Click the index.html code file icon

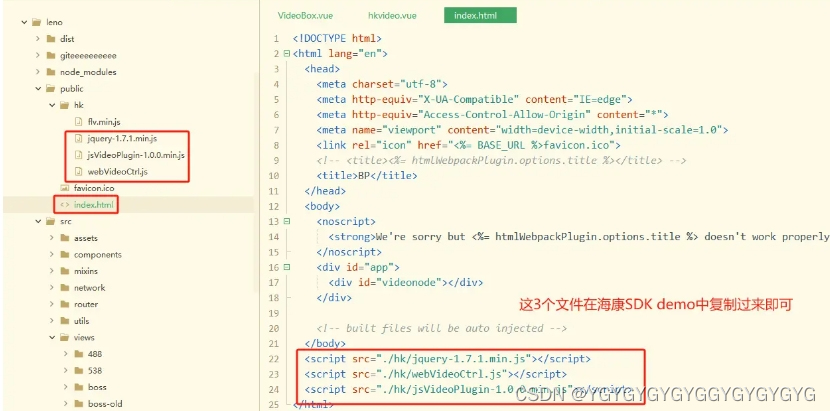point(65,204)
